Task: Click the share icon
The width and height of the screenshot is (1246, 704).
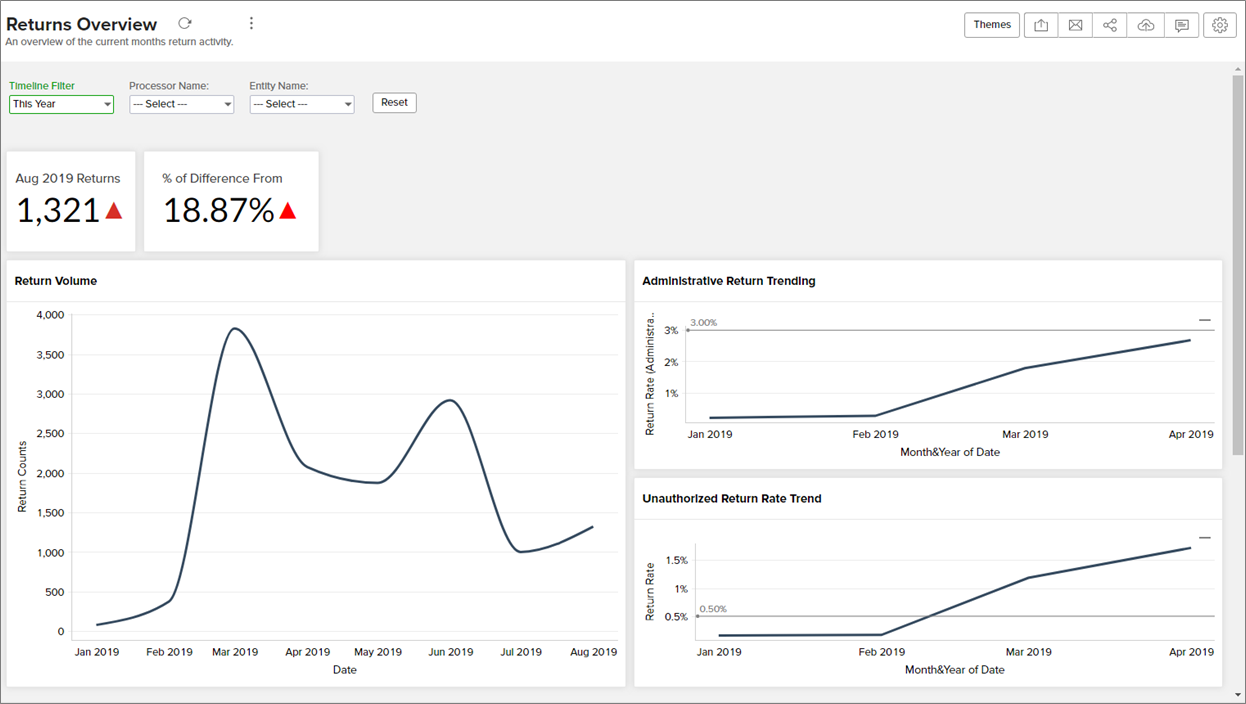Action: [1110, 25]
